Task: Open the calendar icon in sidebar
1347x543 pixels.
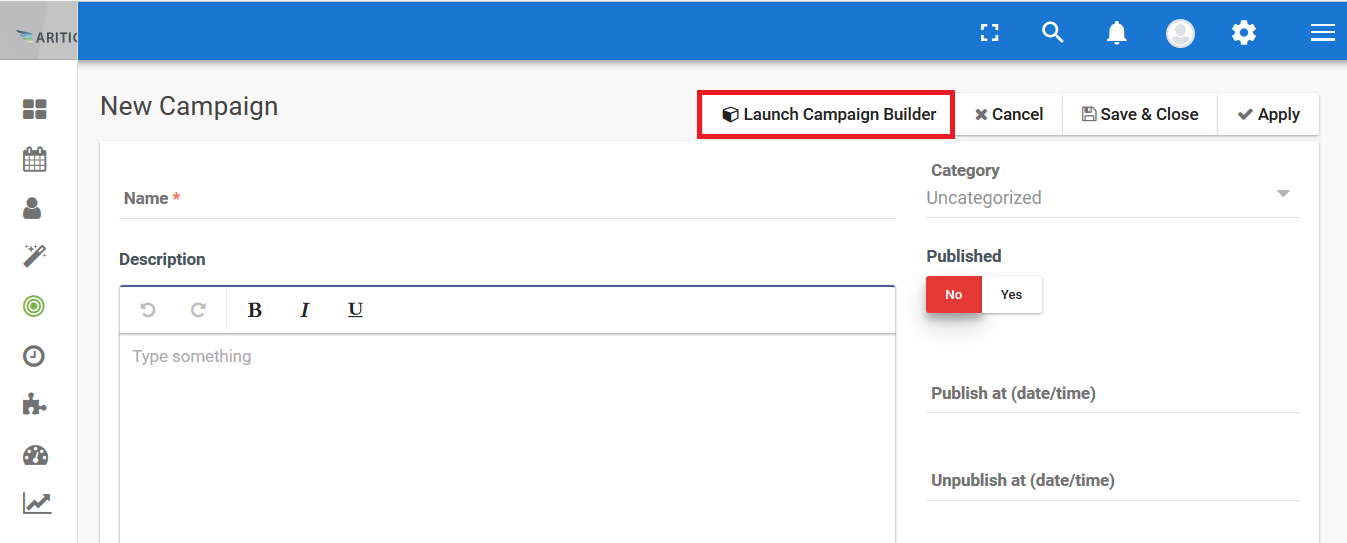Action: click(x=35, y=159)
